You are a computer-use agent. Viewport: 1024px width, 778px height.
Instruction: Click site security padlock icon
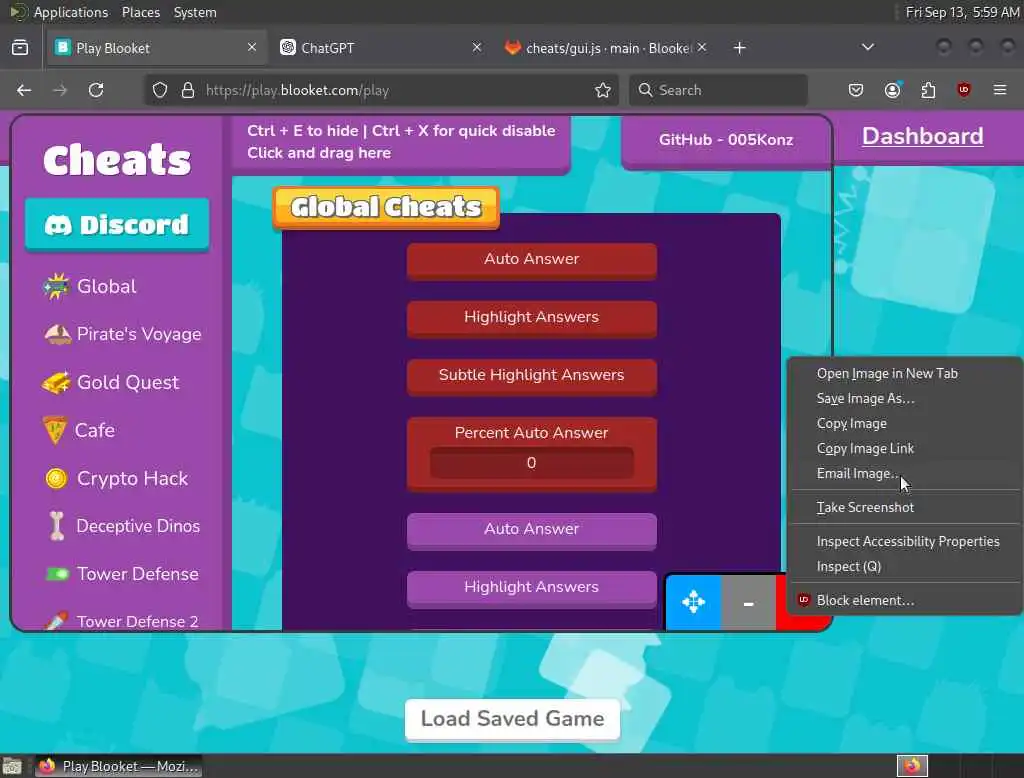click(187, 90)
